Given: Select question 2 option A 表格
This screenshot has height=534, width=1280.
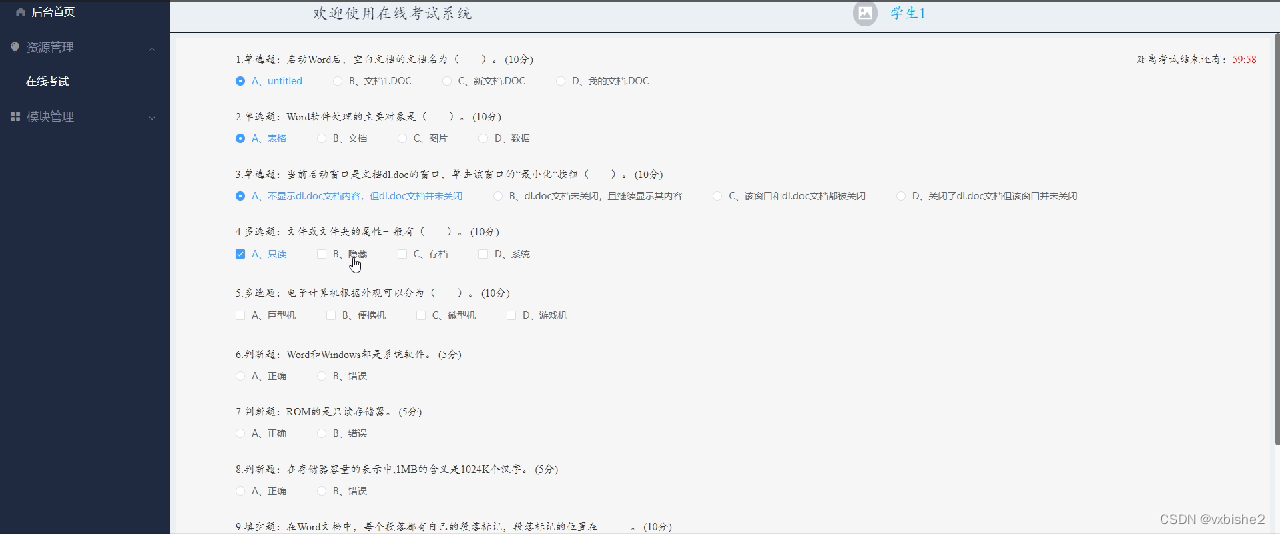Looking at the screenshot, I should [x=261, y=139].
